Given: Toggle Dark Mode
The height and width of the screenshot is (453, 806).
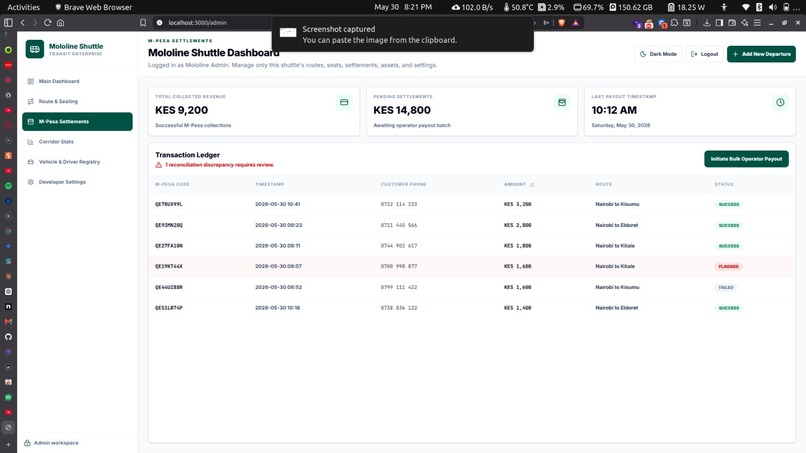Looking at the screenshot, I should (x=658, y=54).
